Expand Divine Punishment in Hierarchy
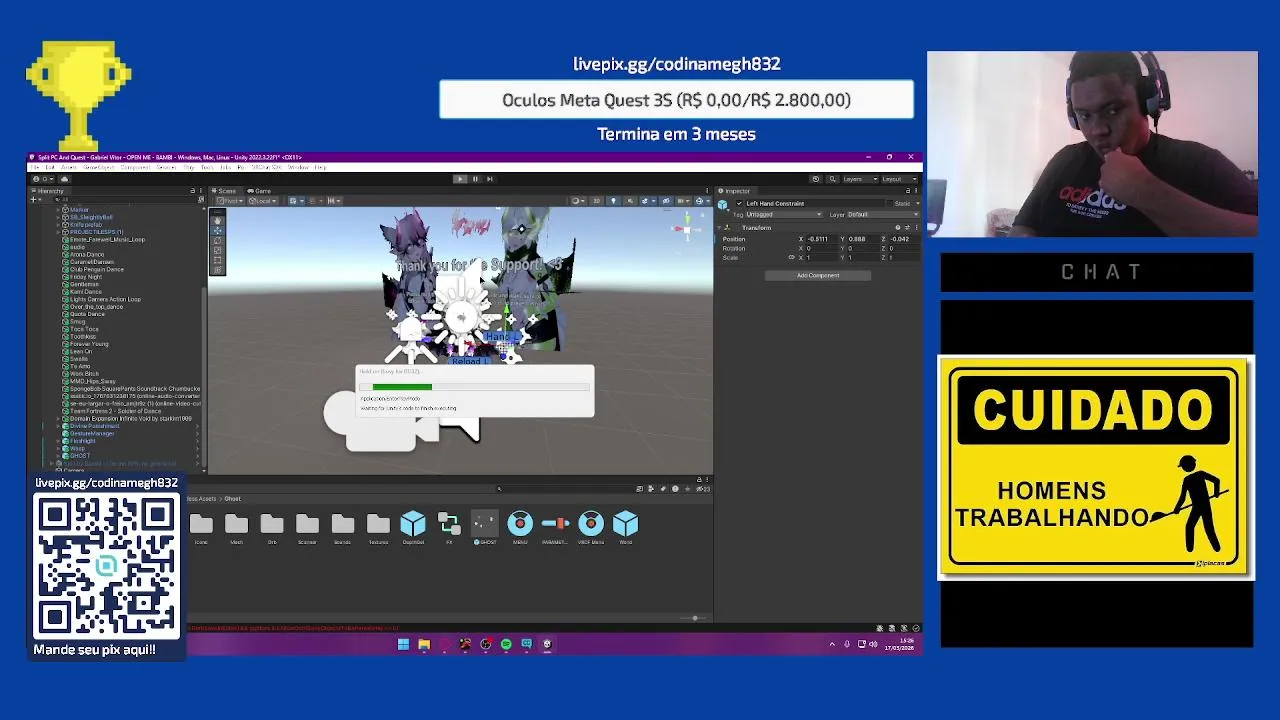The image size is (1280, 720). point(58,426)
